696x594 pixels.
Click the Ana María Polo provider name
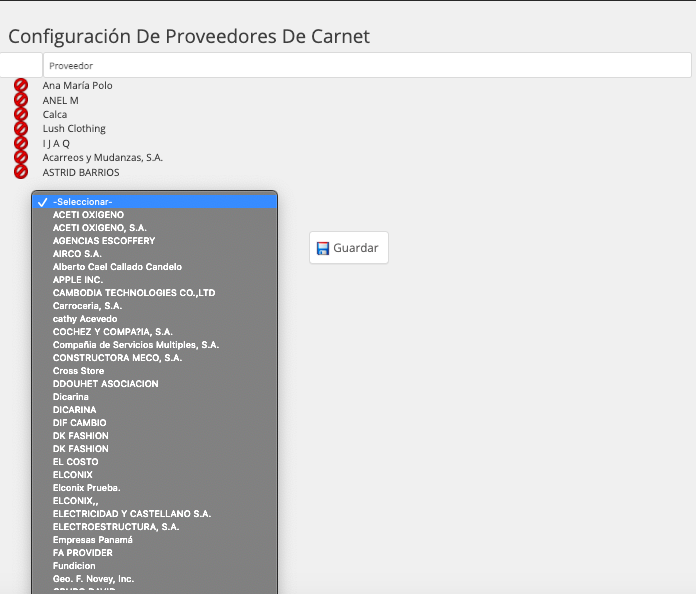coord(77,86)
